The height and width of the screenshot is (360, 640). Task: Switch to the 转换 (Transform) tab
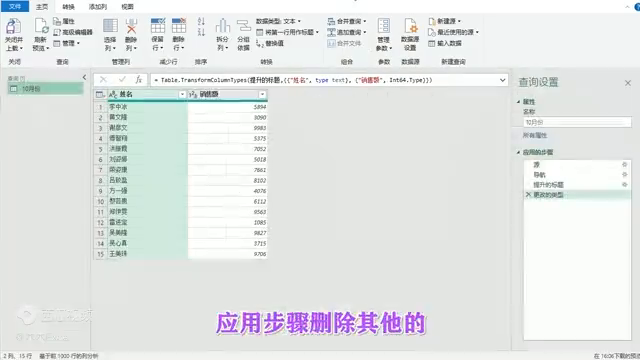coord(69,7)
